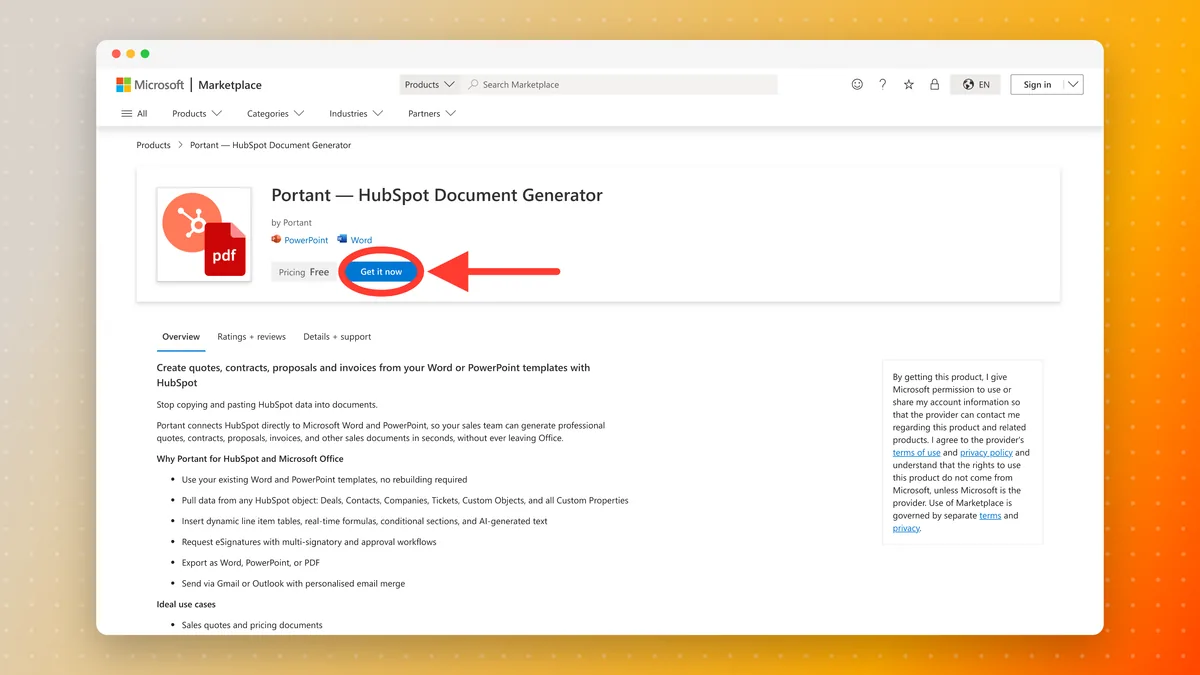Click the Portant HubSpot PDF product logo
The image size is (1200, 675).
[204, 234]
